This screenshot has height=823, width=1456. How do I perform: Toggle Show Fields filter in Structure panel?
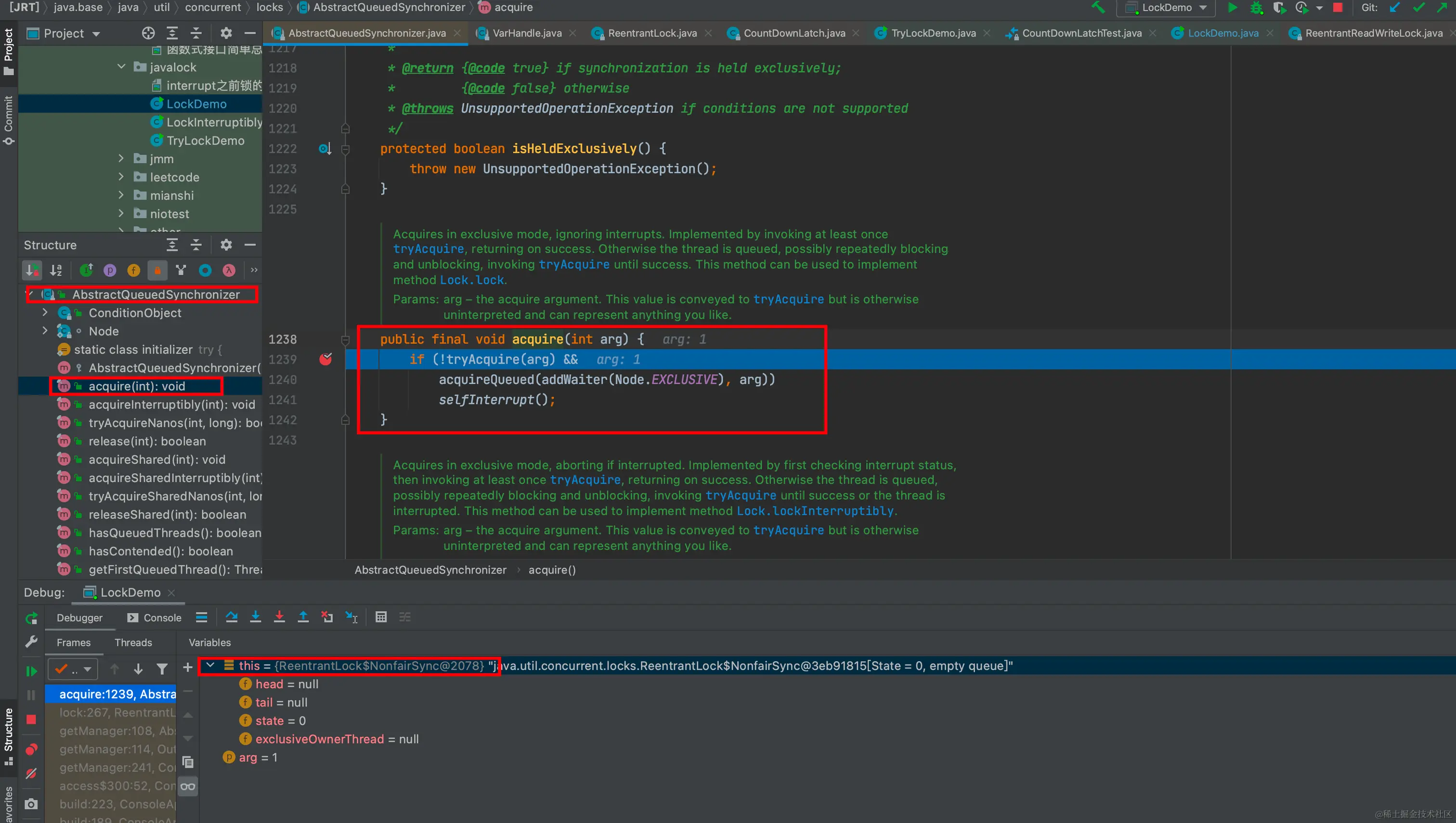click(x=133, y=270)
